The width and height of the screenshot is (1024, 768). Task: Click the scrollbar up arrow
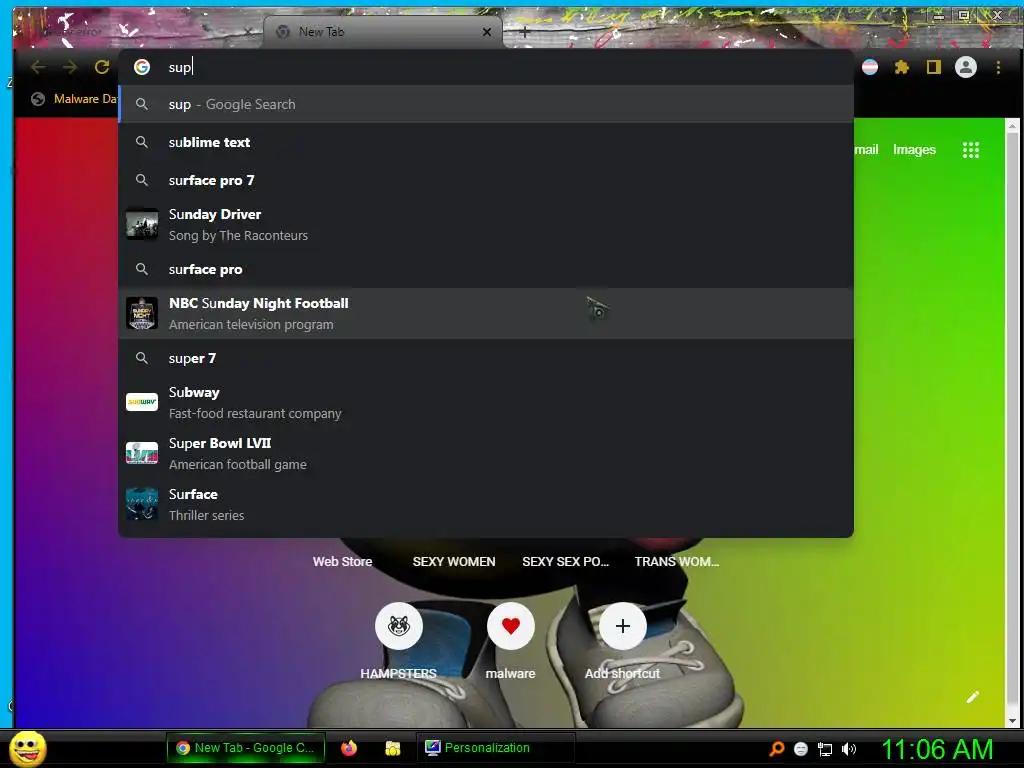click(x=1012, y=125)
